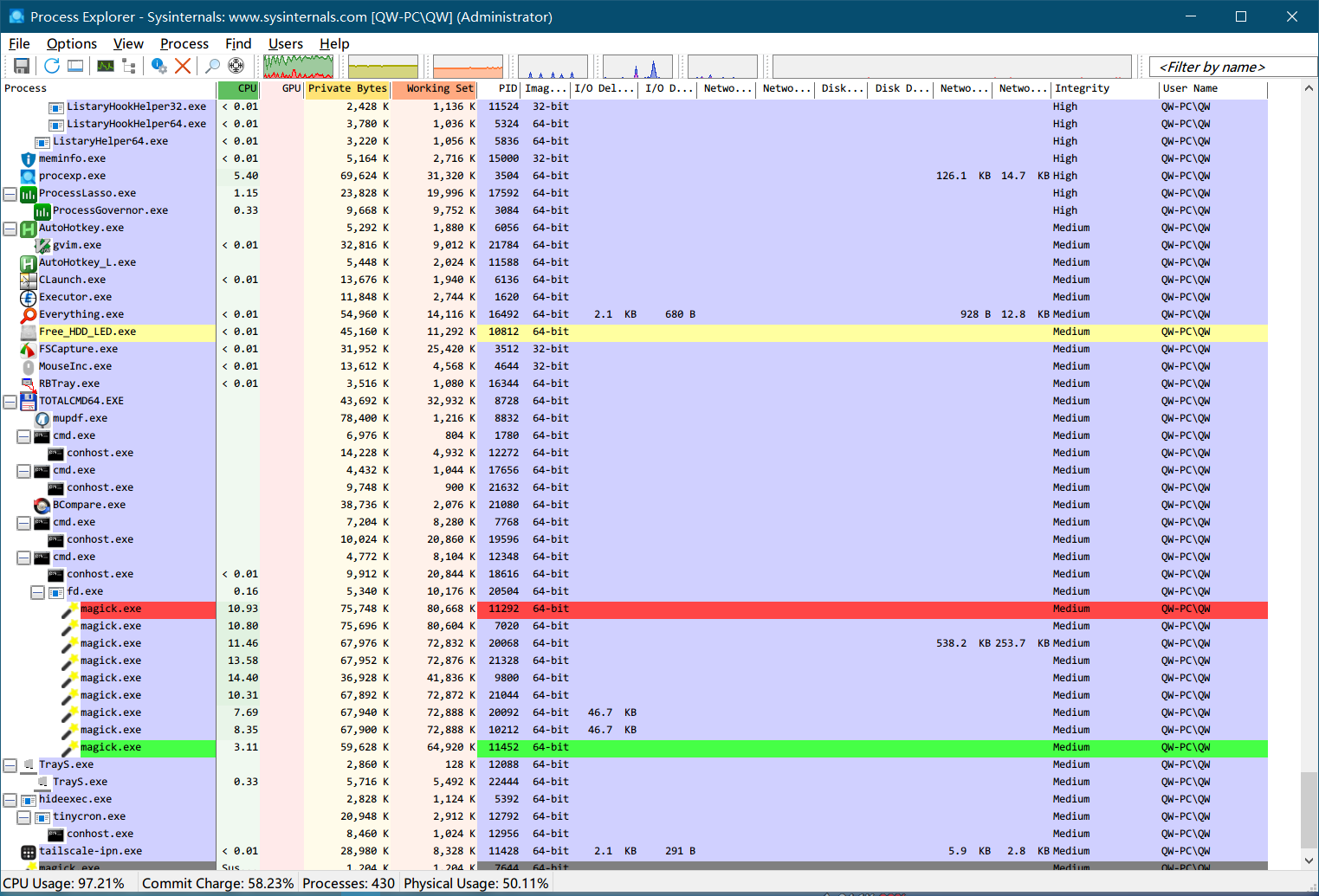Screen dimensions: 1319x896
Task: Click the procexp.exe process icon
Action: click(x=28, y=176)
